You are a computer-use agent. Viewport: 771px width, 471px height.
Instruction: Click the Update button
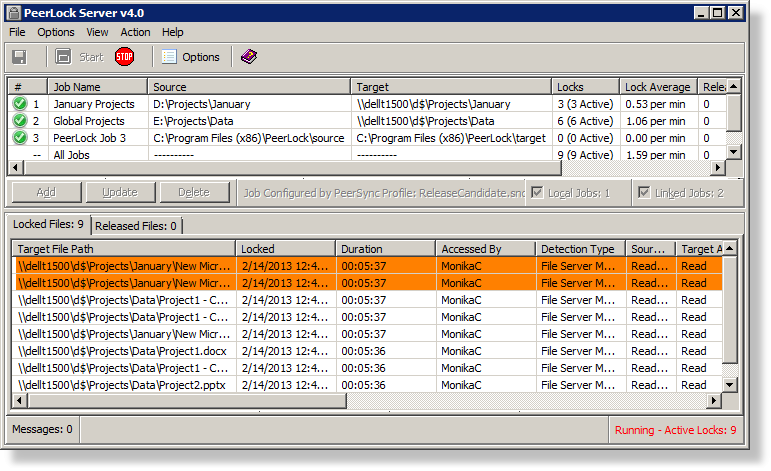point(120,192)
